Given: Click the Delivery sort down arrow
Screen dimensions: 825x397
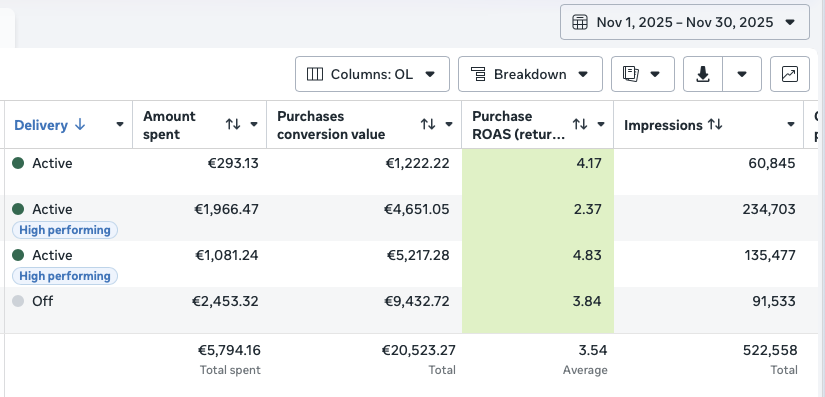Looking at the screenshot, I should coord(80,125).
